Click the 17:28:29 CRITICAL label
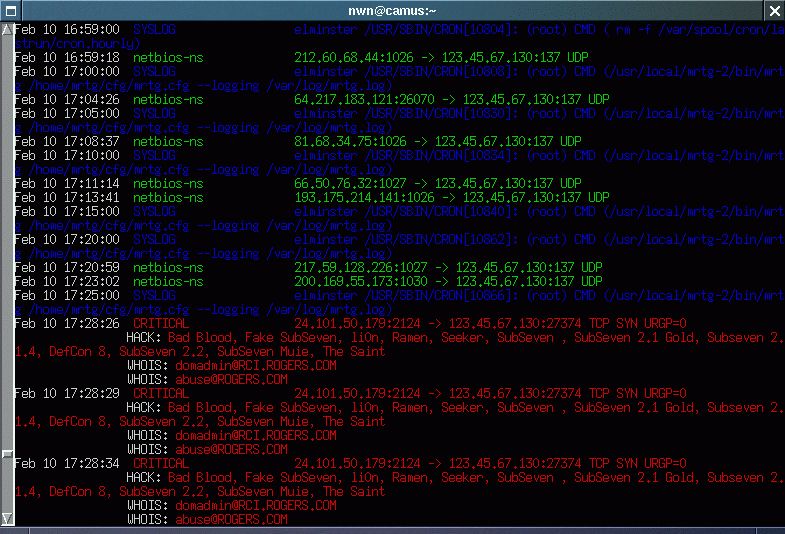The height and width of the screenshot is (534, 785). coord(160,394)
